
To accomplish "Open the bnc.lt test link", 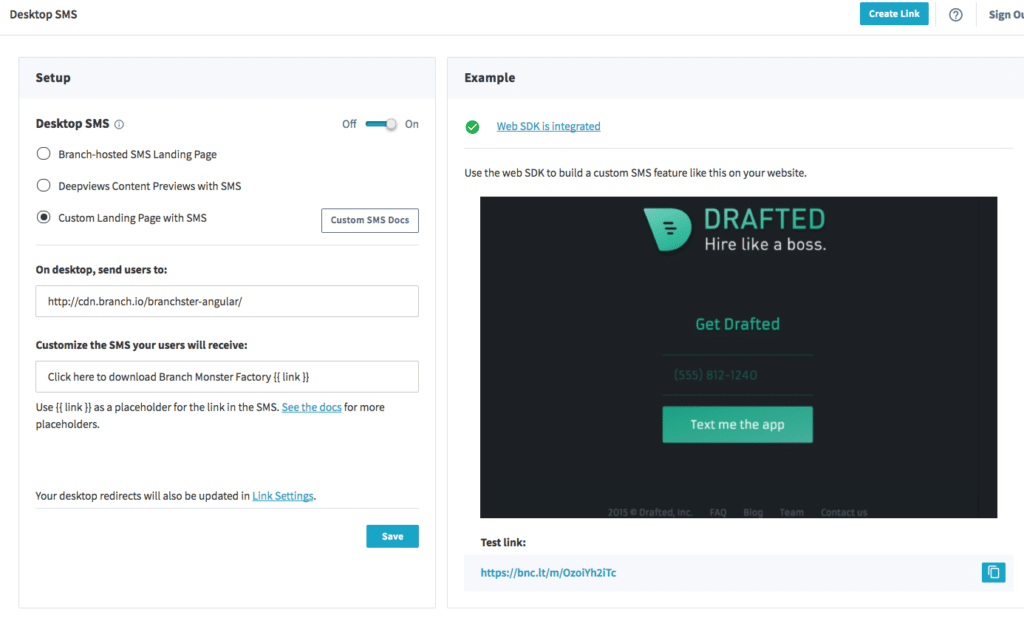I will coord(548,573).
